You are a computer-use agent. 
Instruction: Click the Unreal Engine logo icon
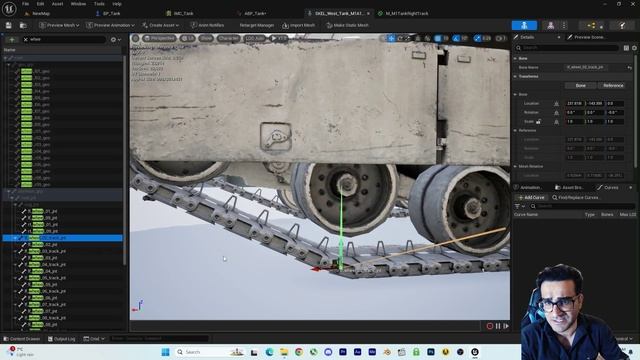coord(9,8)
